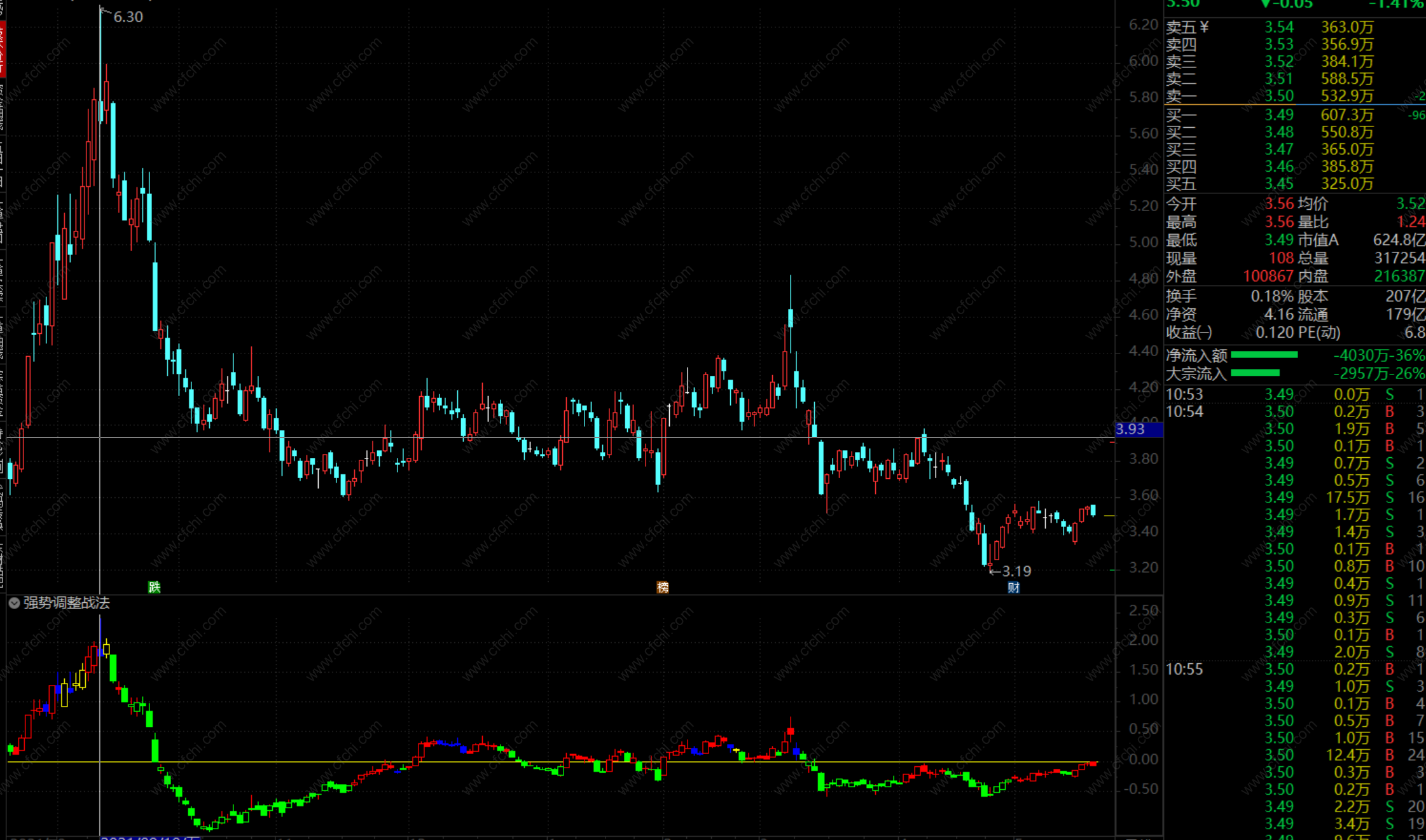Viewport: 1426px width, 840px height.
Task: Click the 3.19 low price arrow label
Action: click(1015, 571)
